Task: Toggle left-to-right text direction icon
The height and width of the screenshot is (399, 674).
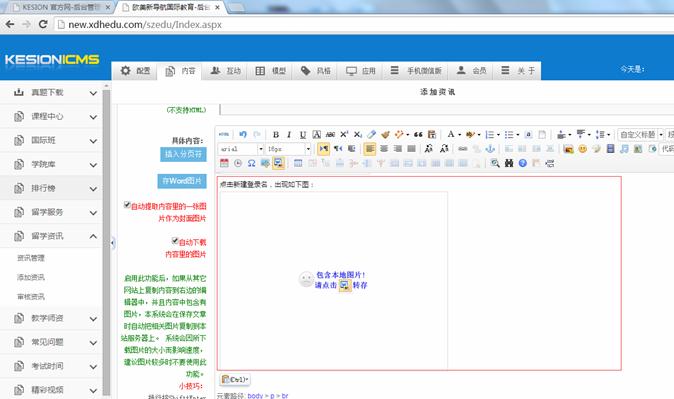Action: click(323, 149)
